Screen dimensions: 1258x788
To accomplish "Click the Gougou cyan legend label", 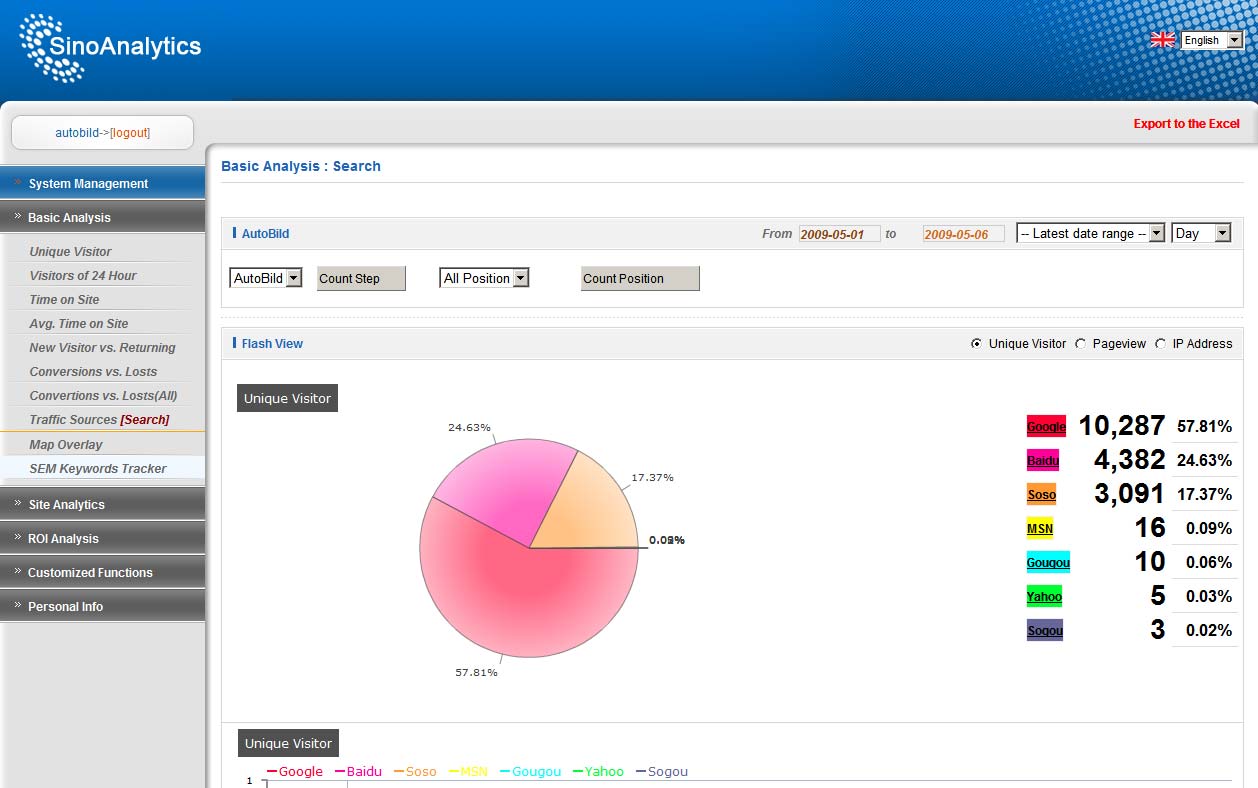I will 1048,562.
